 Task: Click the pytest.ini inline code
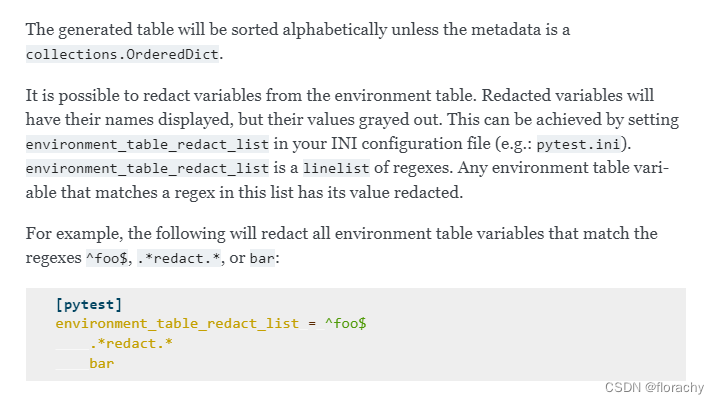point(578,144)
